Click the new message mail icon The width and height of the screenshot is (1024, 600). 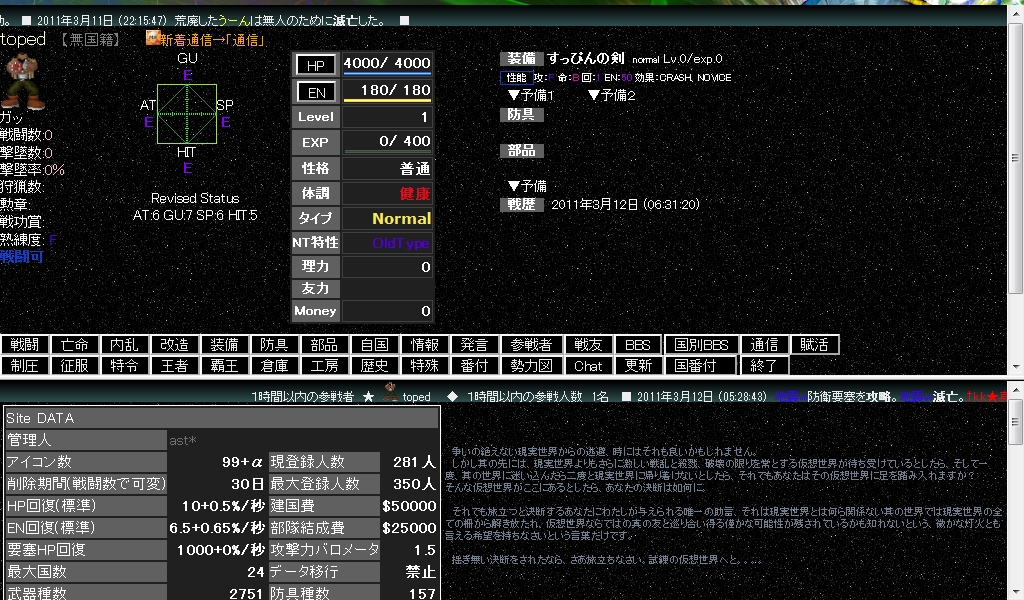click(x=153, y=38)
